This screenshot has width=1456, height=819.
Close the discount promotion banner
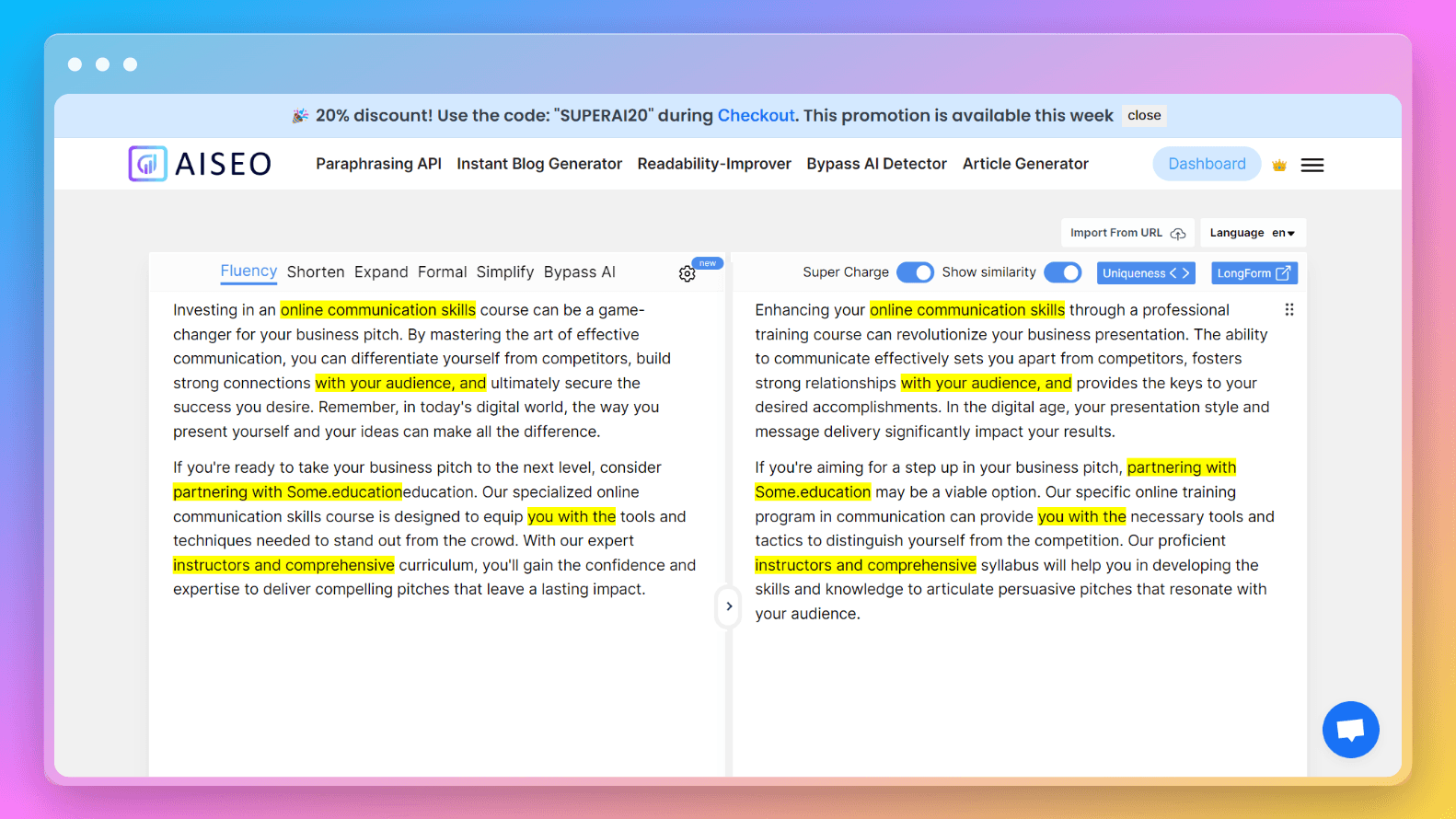pyautogui.click(x=1144, y=116)
